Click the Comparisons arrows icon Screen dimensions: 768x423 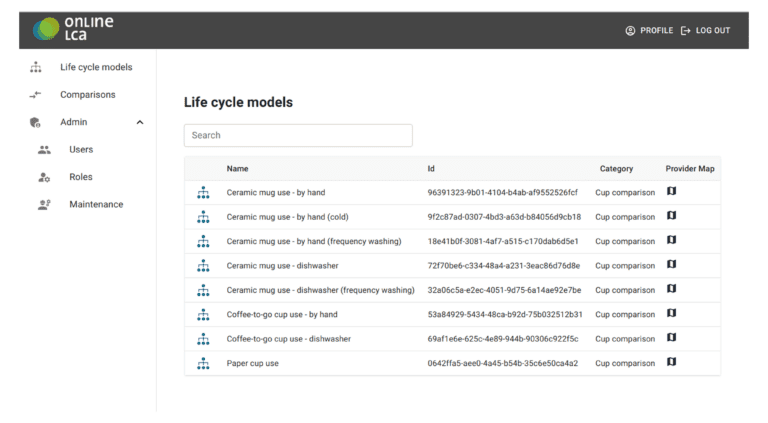(x=35, y=94)
